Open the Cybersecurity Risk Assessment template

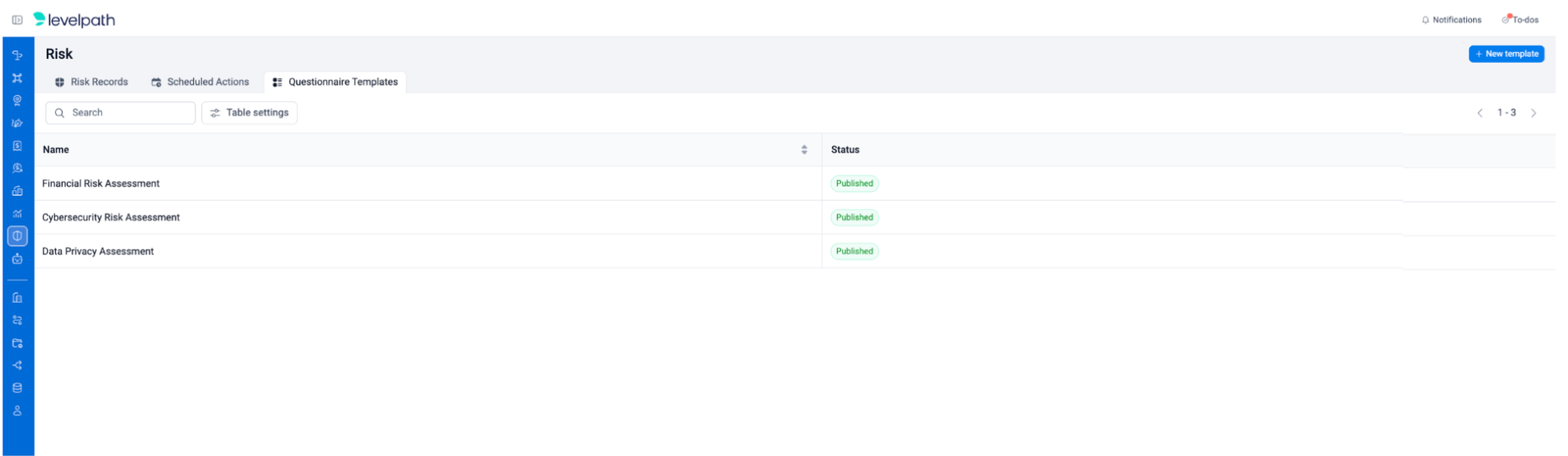click(111, 218)
